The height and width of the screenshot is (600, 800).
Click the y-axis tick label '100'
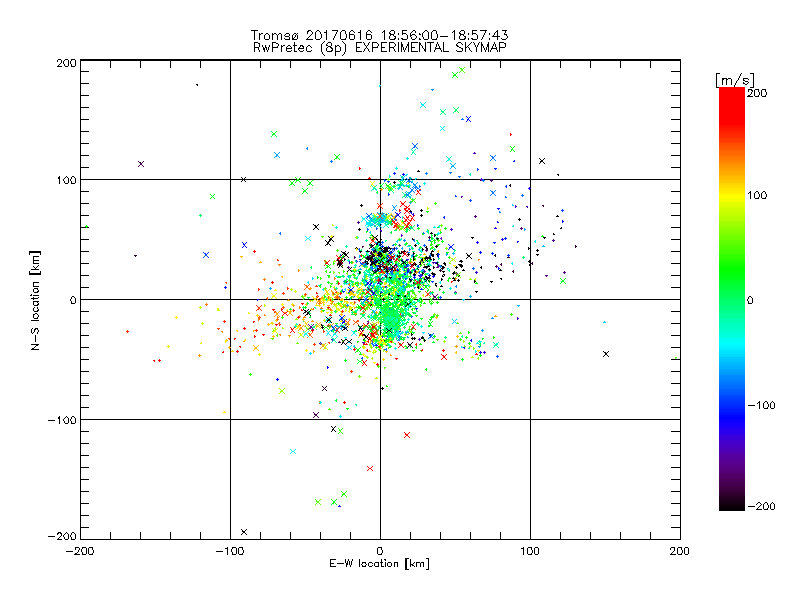pyautogui.click(x=66, y=180)
